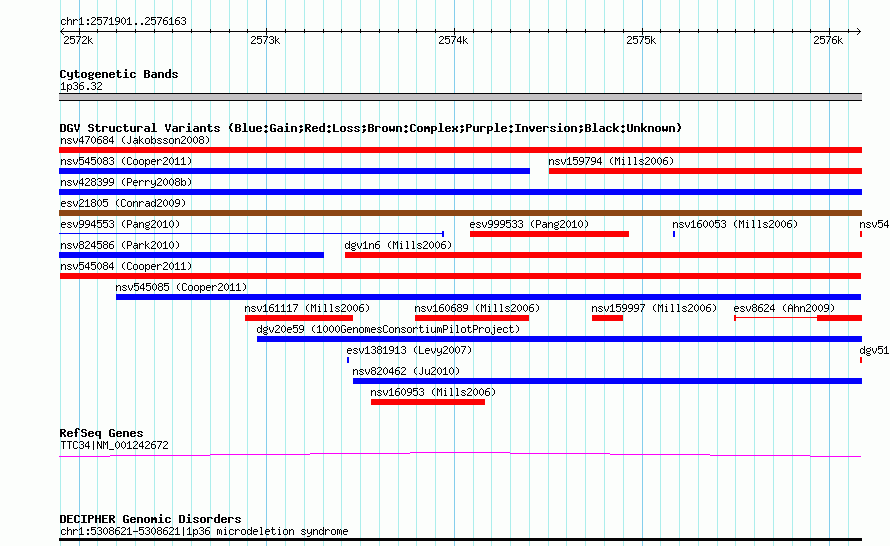The width and height of the screenshot is (890, 546).
Task: Click the 2576k ruler tick label
Action: pyautogui.click(x=828, y=40)
